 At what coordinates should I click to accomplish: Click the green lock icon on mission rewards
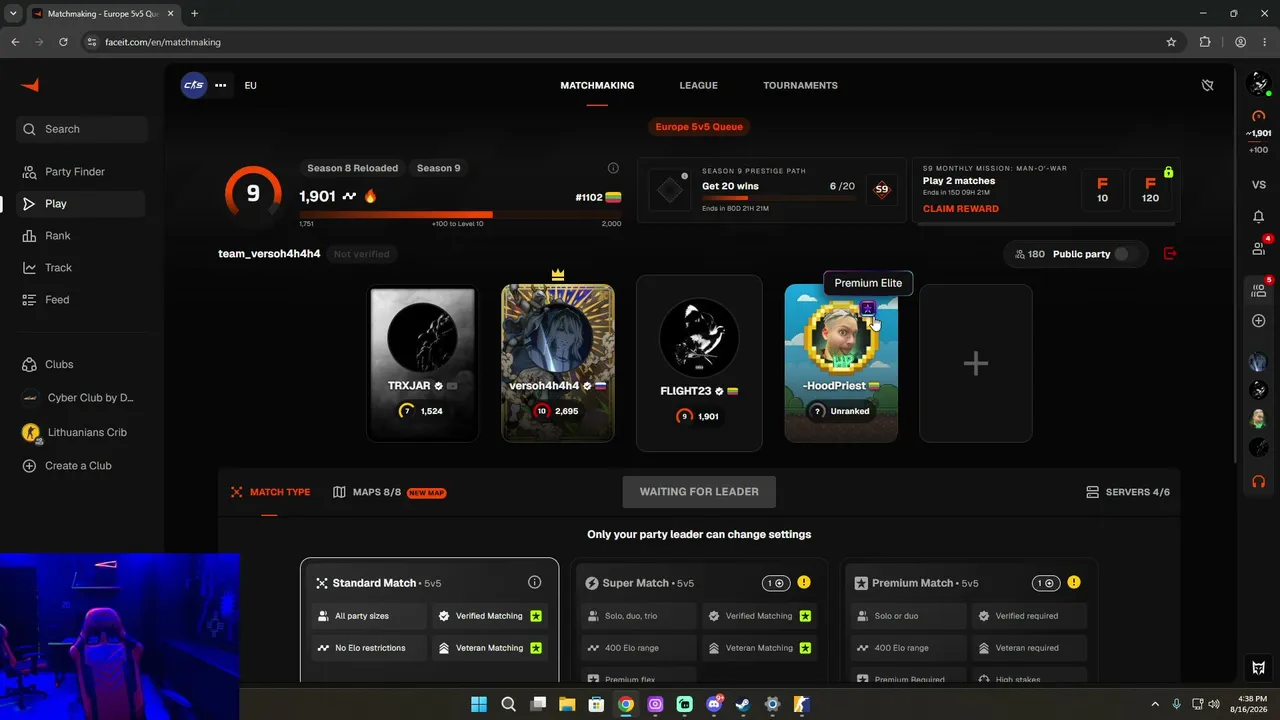tap(1168, 173)
